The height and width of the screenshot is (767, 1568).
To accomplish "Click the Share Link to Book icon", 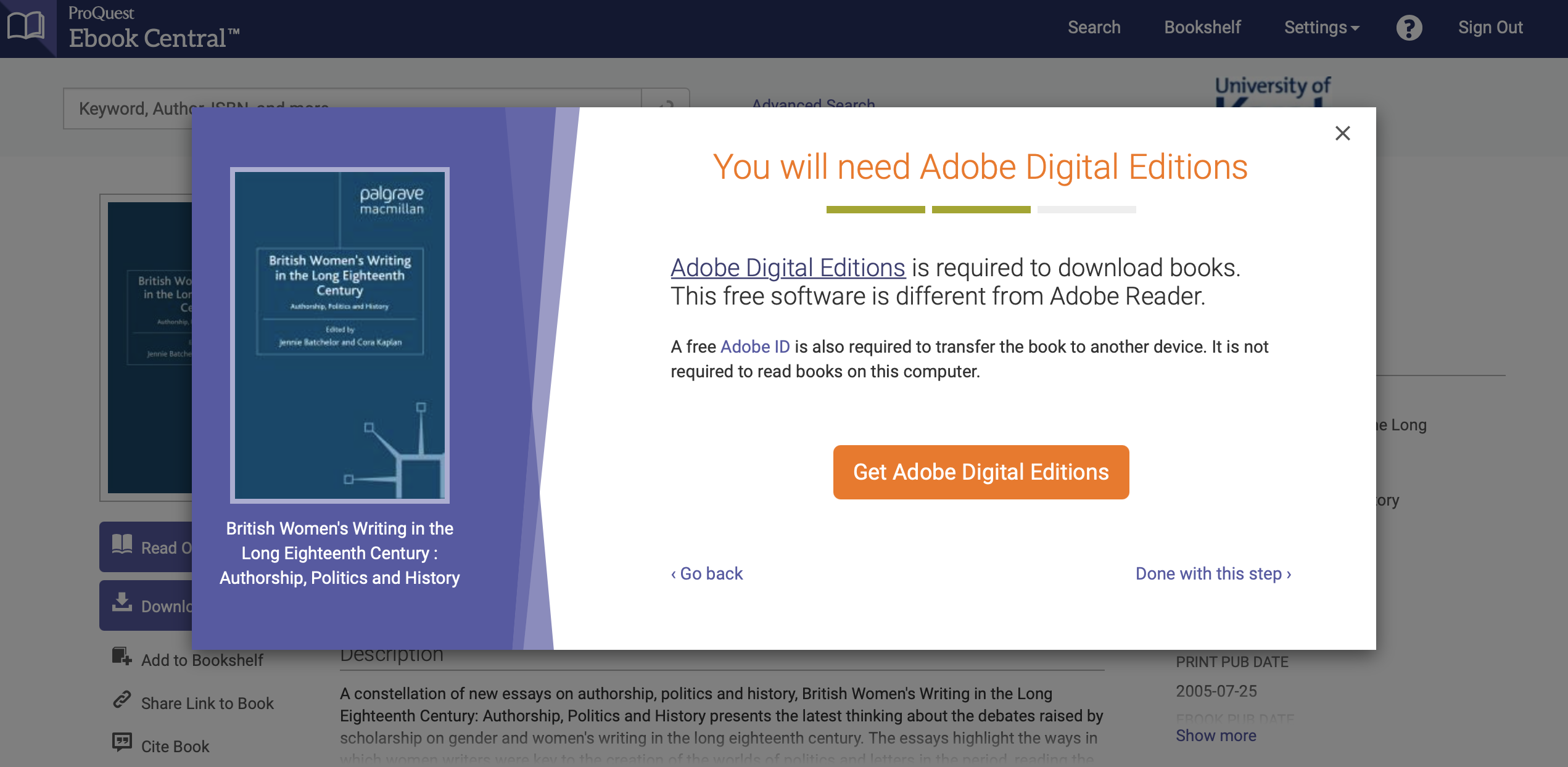I will pyautogui.click(x=122, y=700).
